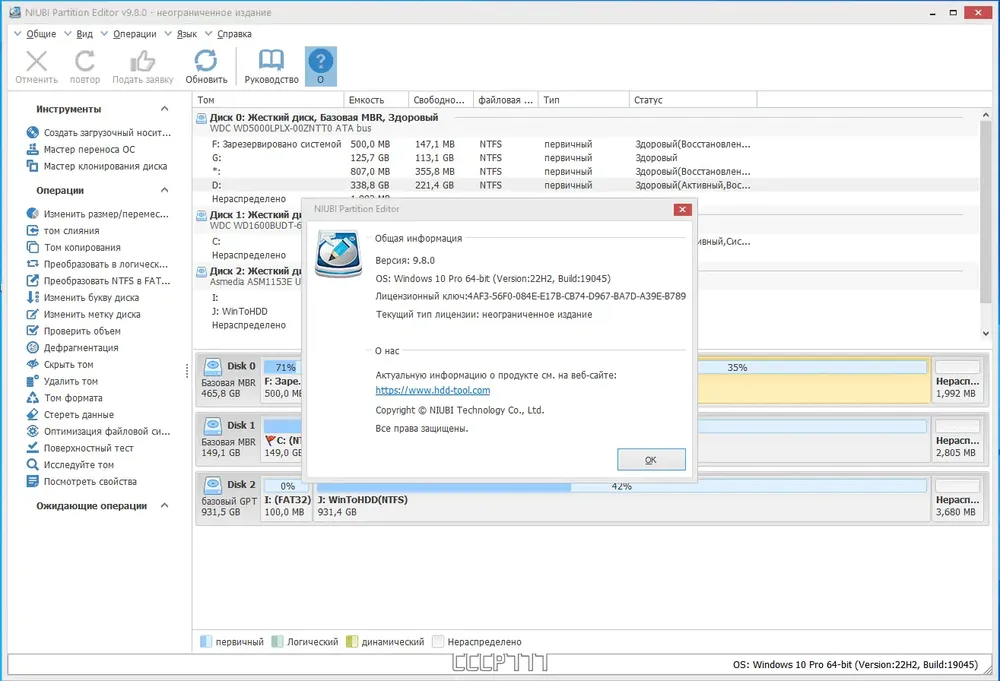Screen dimensions: 1000x681
Task: Choose Преобразовать NTFS в FAT32
Action: coord(99,280)
